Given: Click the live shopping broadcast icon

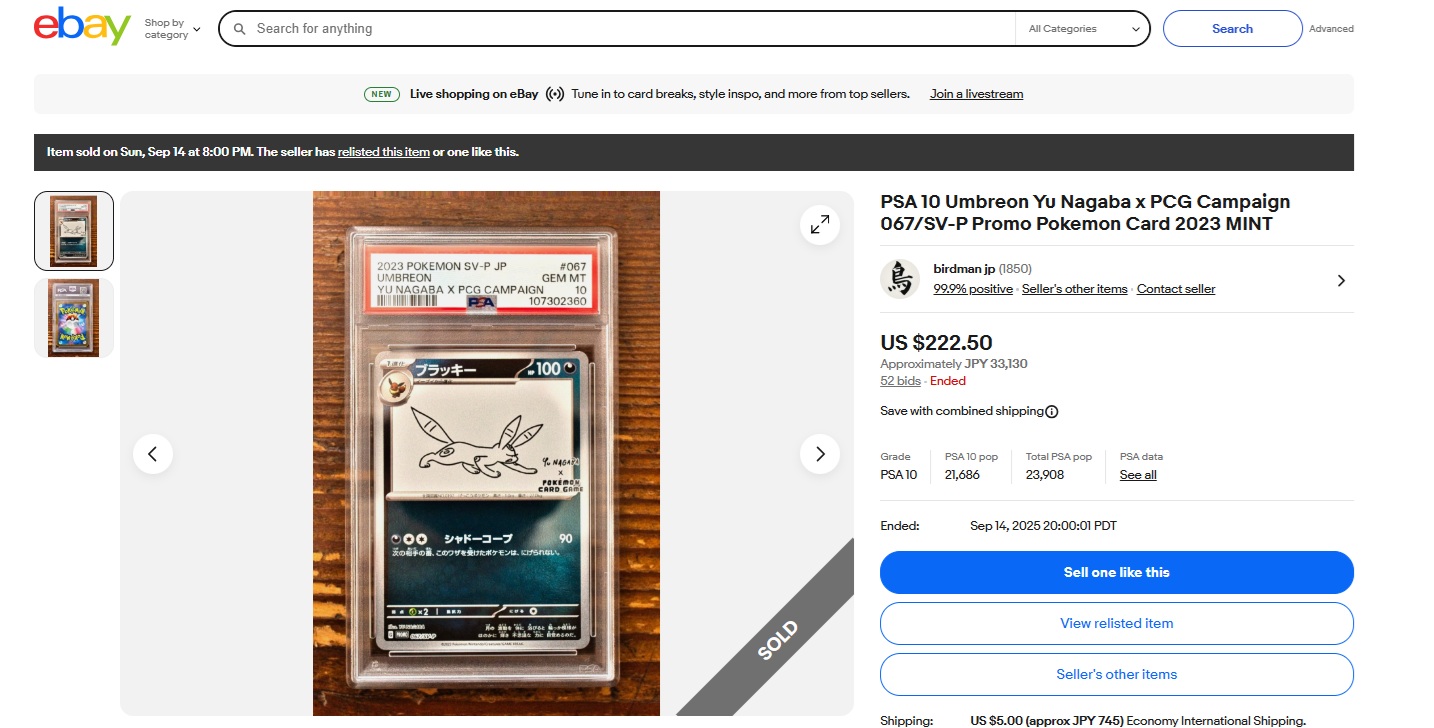Looking at the screenshot, I should pyautogui.click(x=555, y=94).
